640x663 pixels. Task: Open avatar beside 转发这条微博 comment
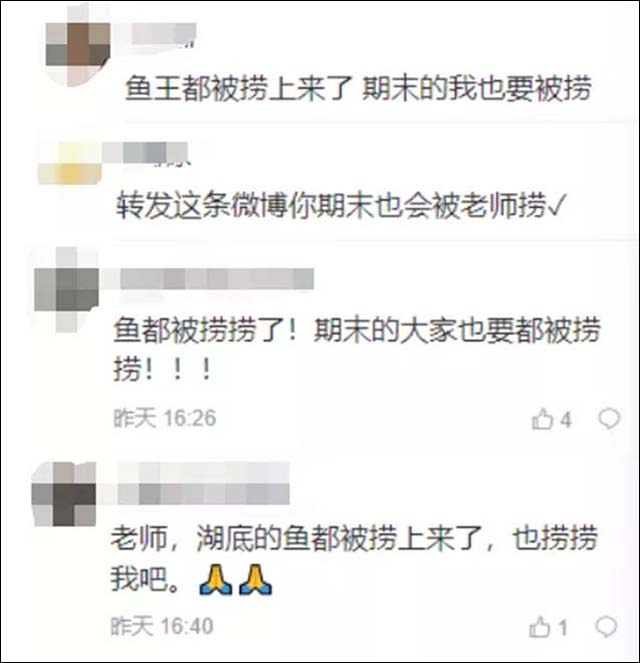pos(70,164)
